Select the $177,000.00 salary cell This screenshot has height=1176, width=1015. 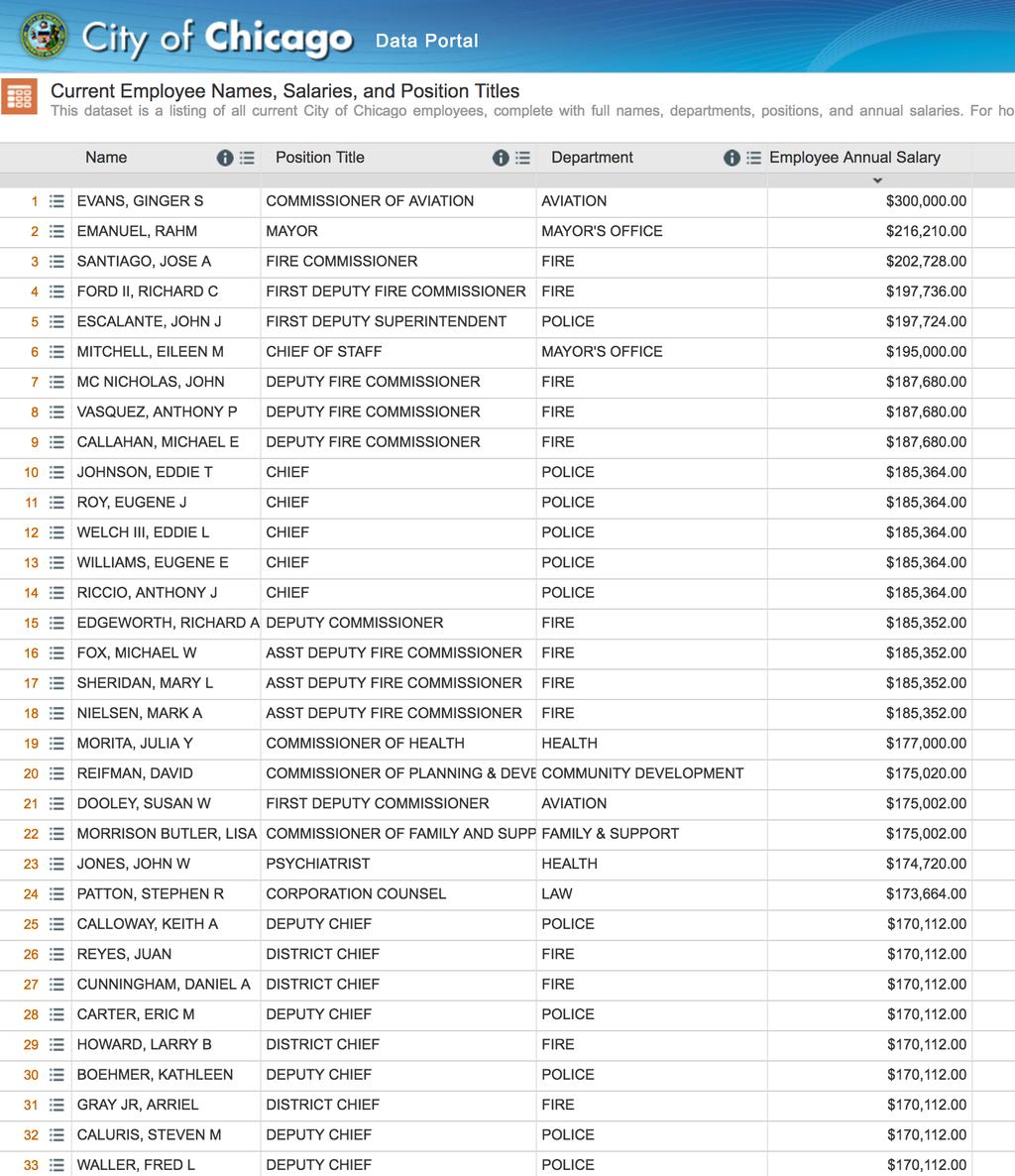pos(869,744)
